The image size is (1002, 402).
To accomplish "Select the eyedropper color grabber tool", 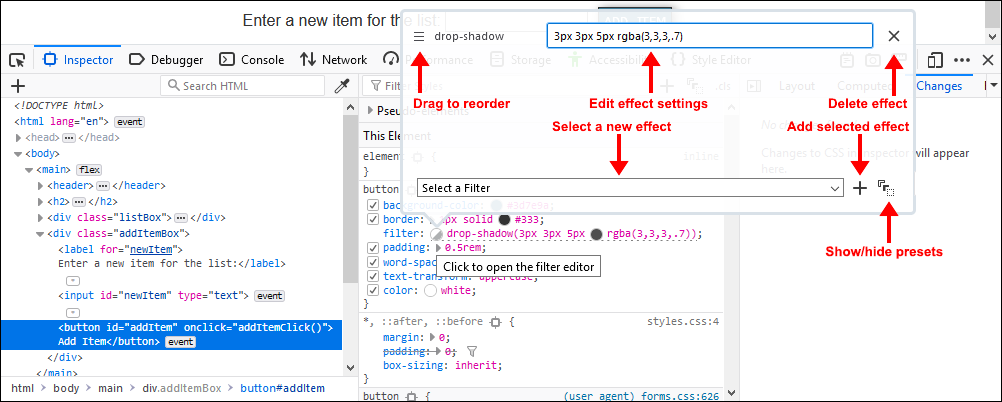I will pyautogui.click(x=343, y=86).
